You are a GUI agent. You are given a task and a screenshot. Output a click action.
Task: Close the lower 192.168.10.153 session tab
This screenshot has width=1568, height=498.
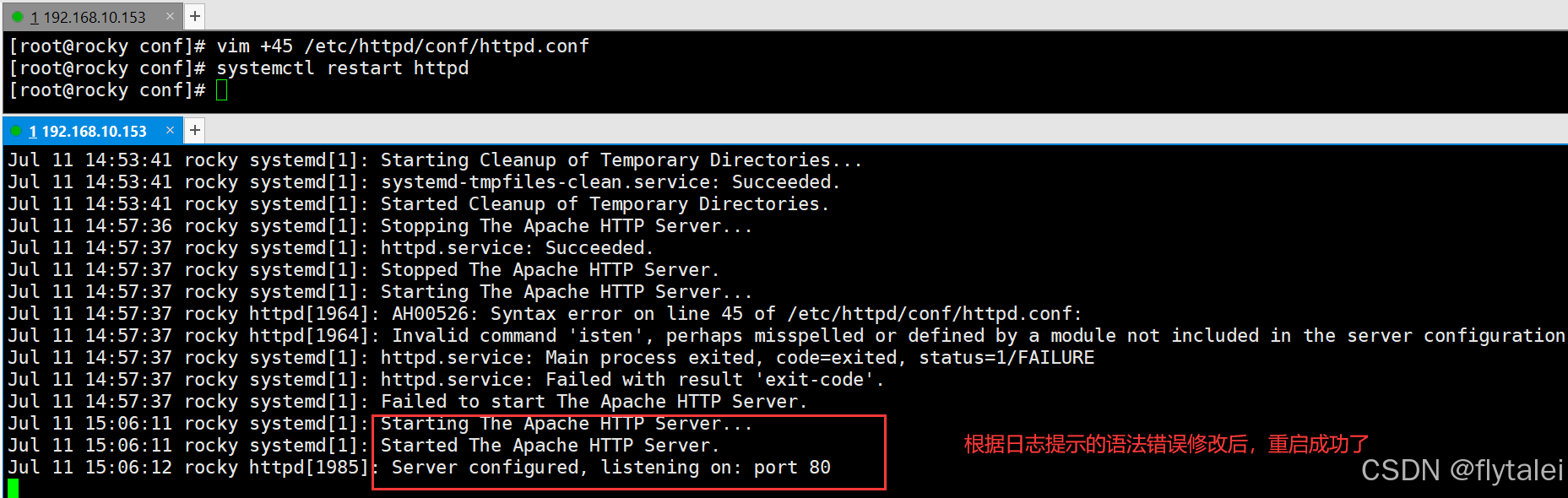(170, 130)
